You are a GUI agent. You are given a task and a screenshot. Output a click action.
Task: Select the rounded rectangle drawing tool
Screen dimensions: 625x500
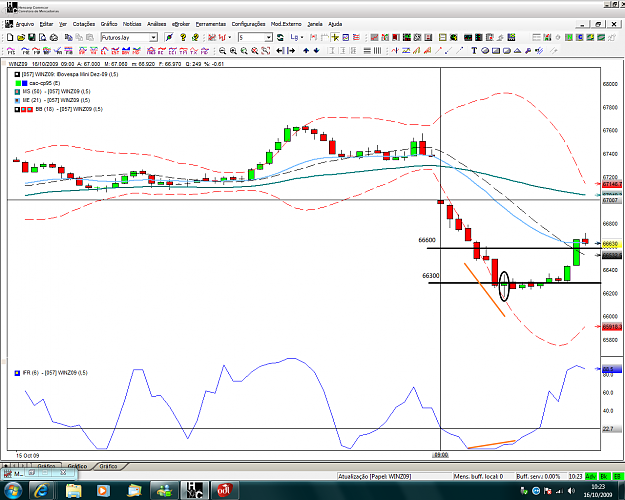pyautogui.click(x=507, y=51)
